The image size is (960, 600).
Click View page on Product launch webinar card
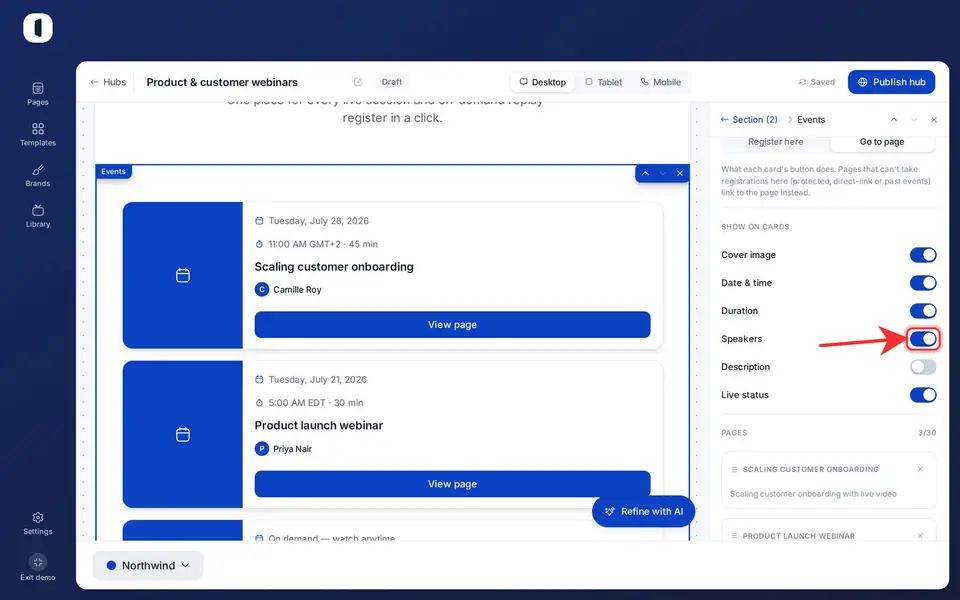[452, 484]
